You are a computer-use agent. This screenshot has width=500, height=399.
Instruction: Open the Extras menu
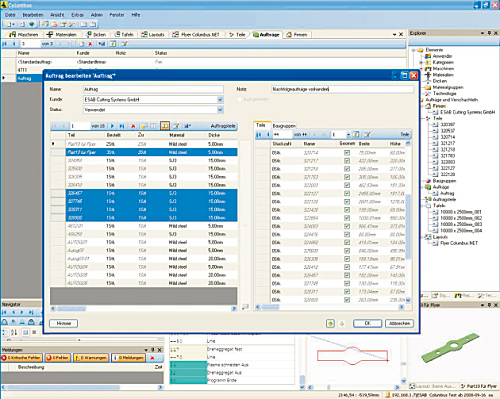[77, 15]
